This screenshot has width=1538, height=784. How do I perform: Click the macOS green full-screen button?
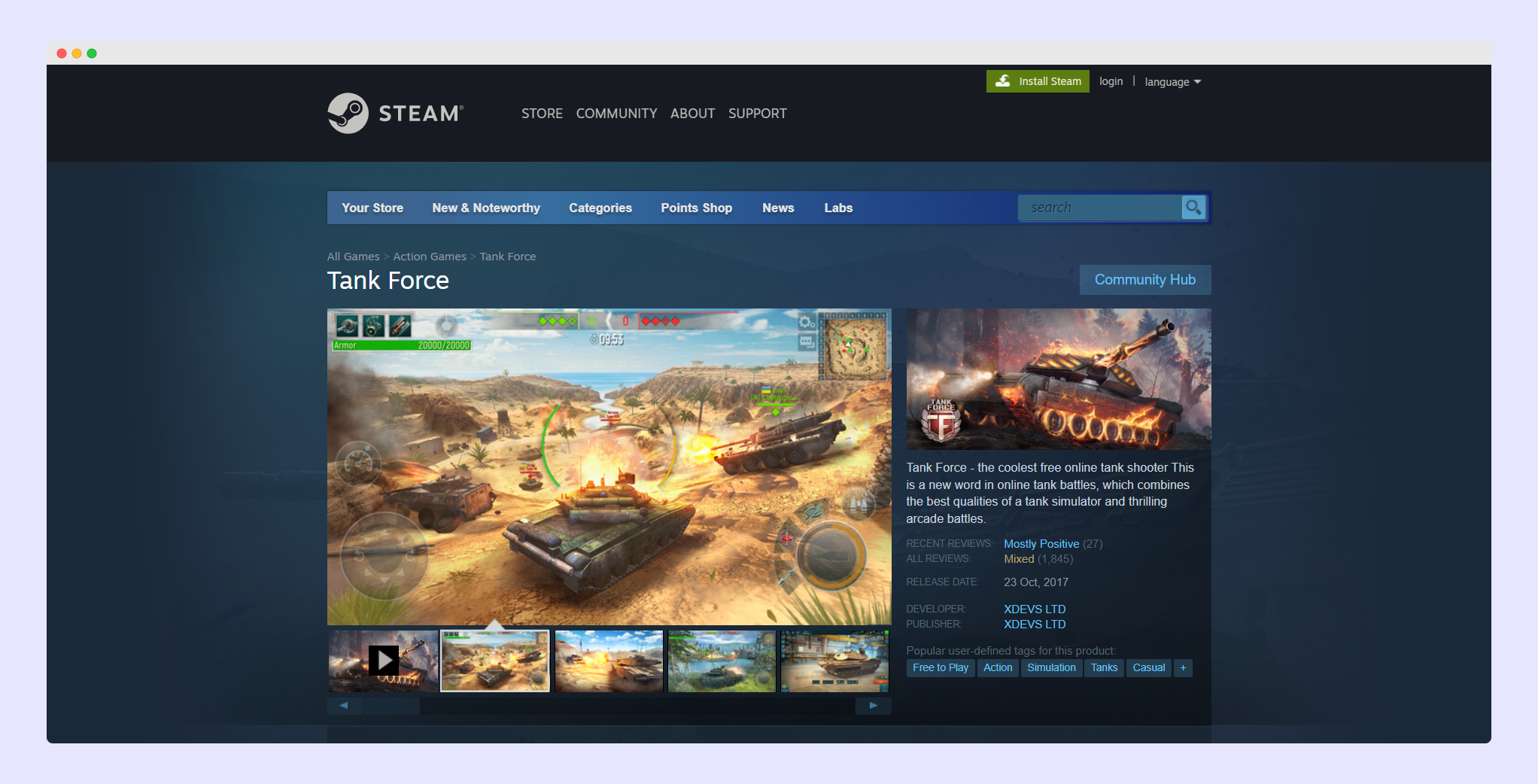click(92, 53)
